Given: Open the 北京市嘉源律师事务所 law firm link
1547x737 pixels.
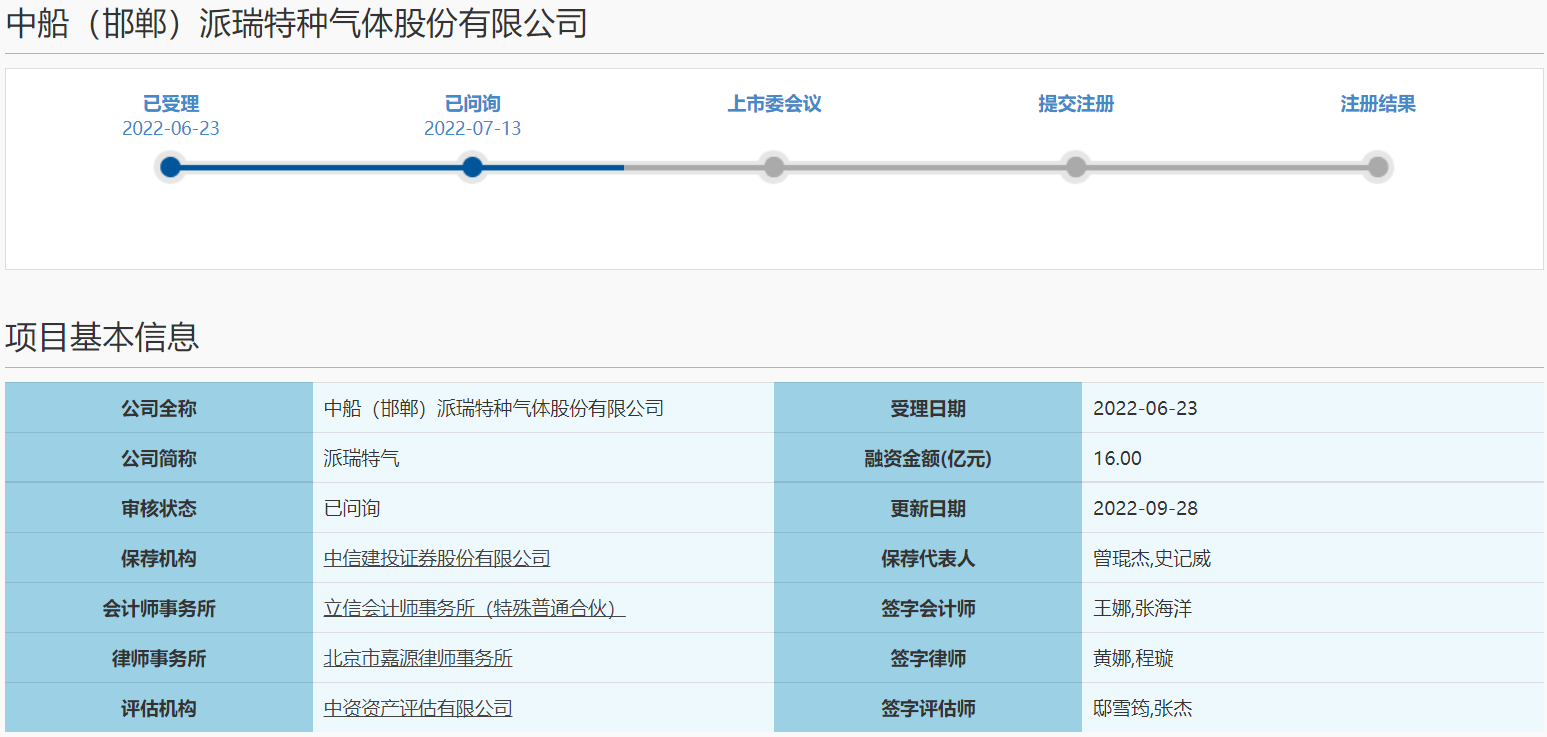Looking at the screenshot, I should point(418,658).
